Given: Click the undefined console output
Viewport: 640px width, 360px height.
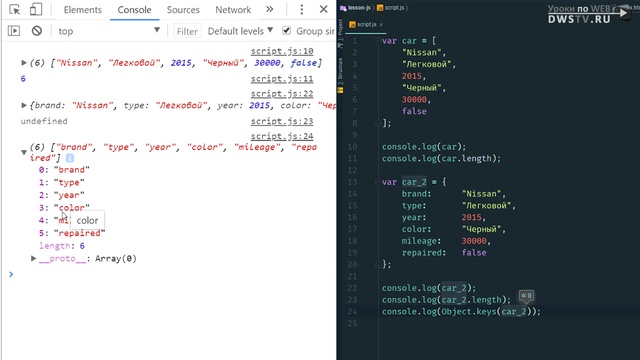Looking at the screenshot, I should 44,121.
